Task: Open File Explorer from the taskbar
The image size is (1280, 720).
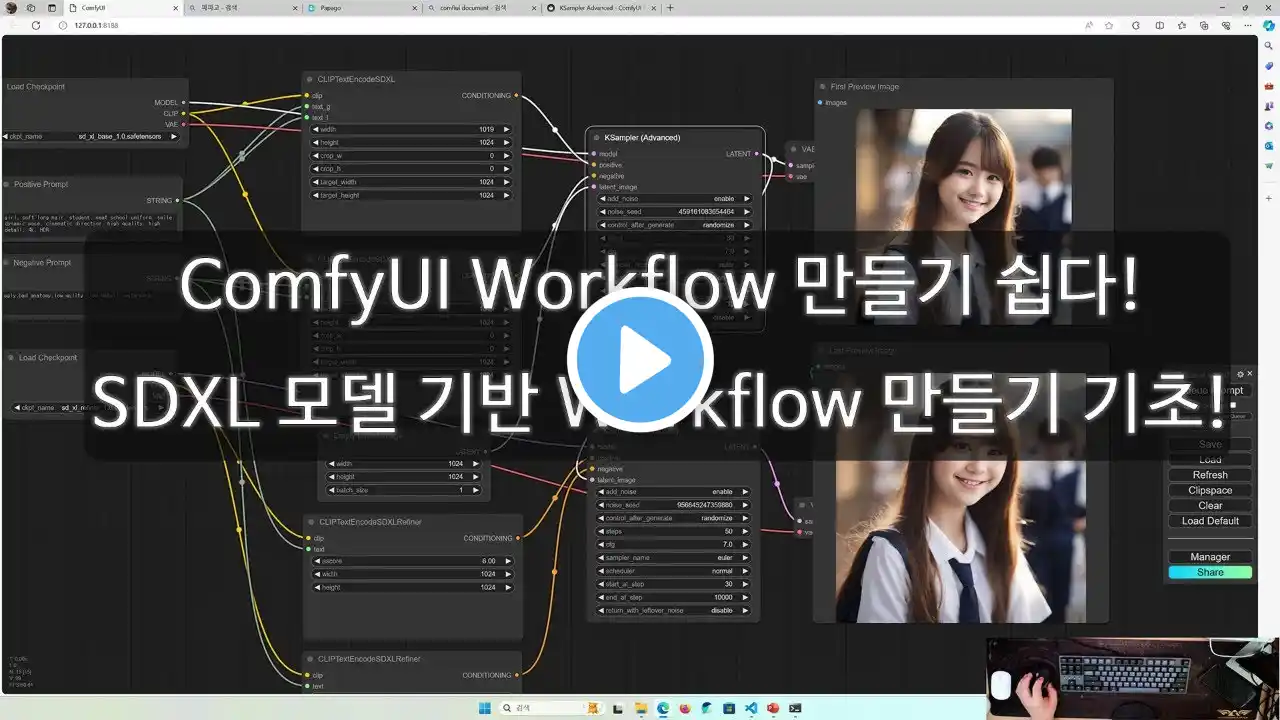Action: (x=640, y=708)
